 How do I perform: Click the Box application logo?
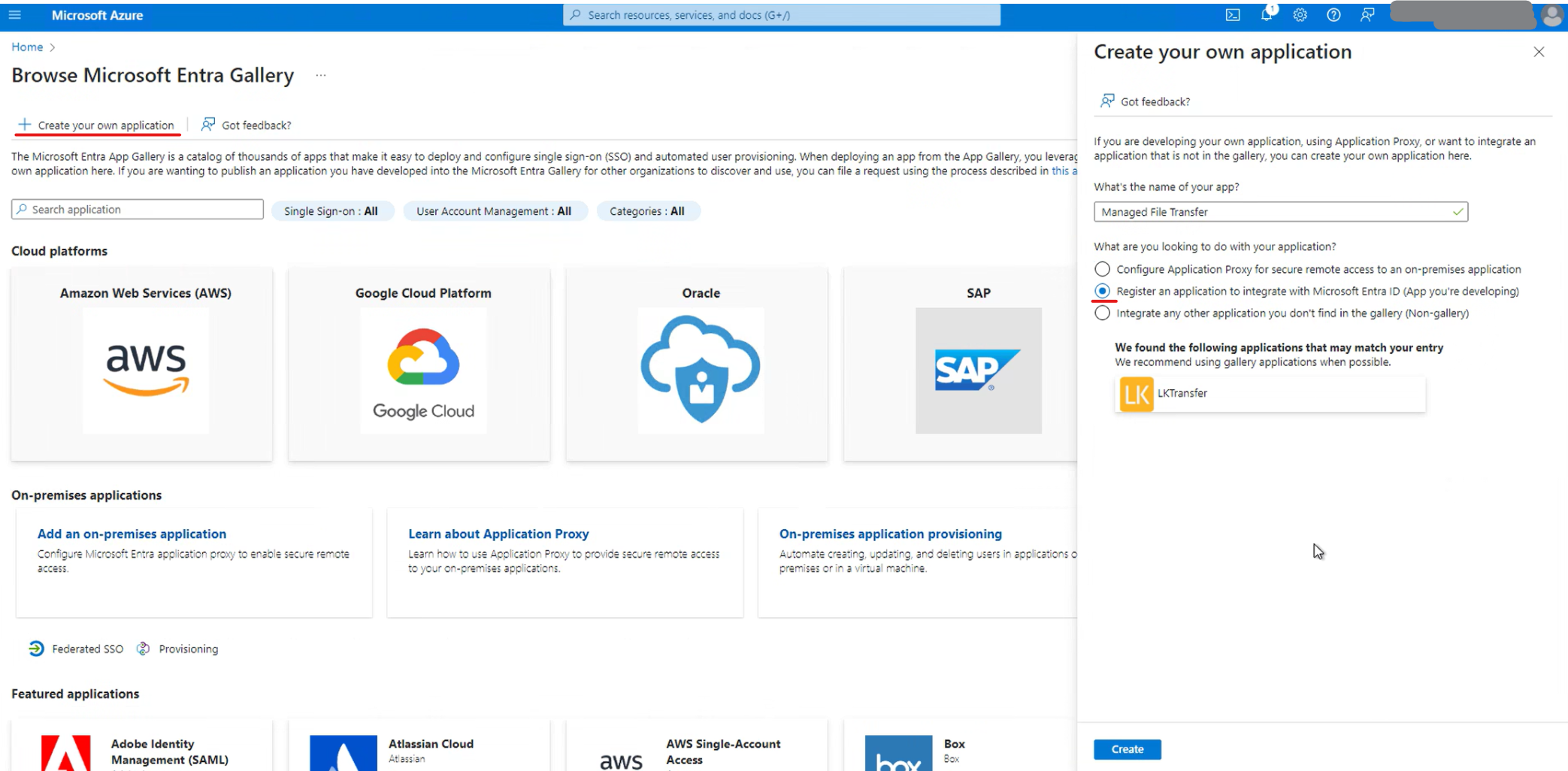[898, 753]
